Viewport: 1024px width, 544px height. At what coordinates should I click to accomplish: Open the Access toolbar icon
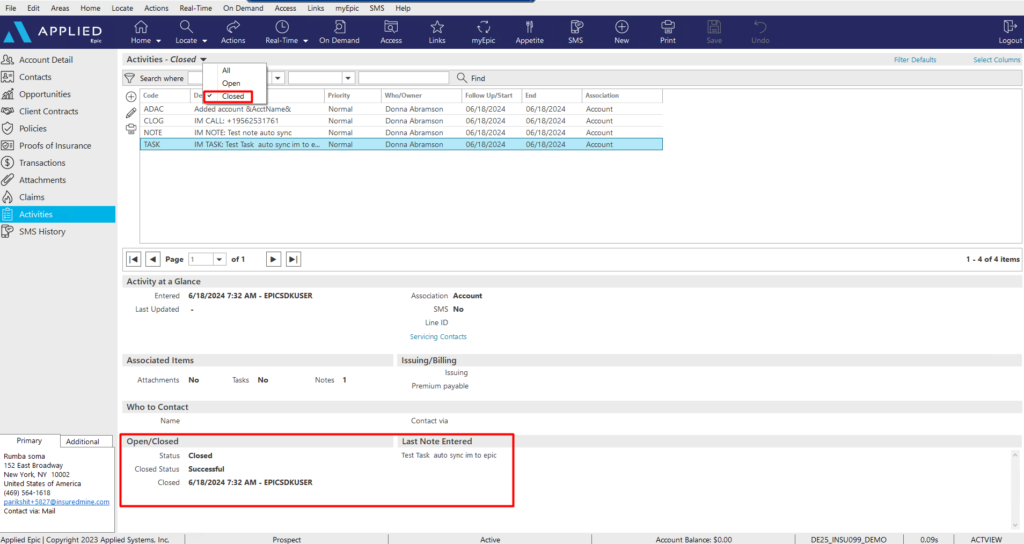[391, 27]
